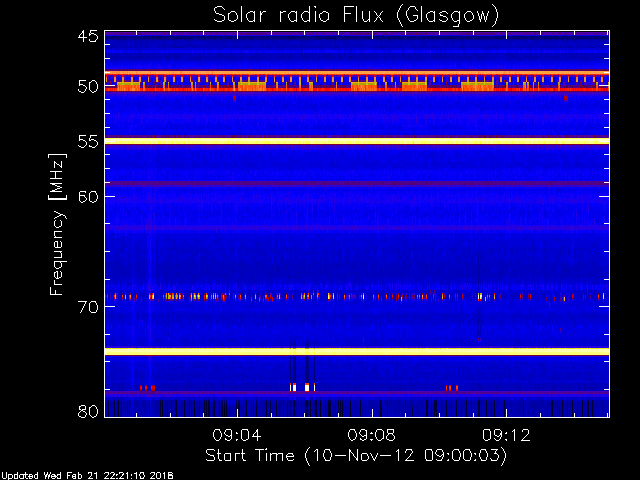Click the 'Frequency [MHz]' axis label
Viewport: 640px width, 480px height.
point(57,224)
